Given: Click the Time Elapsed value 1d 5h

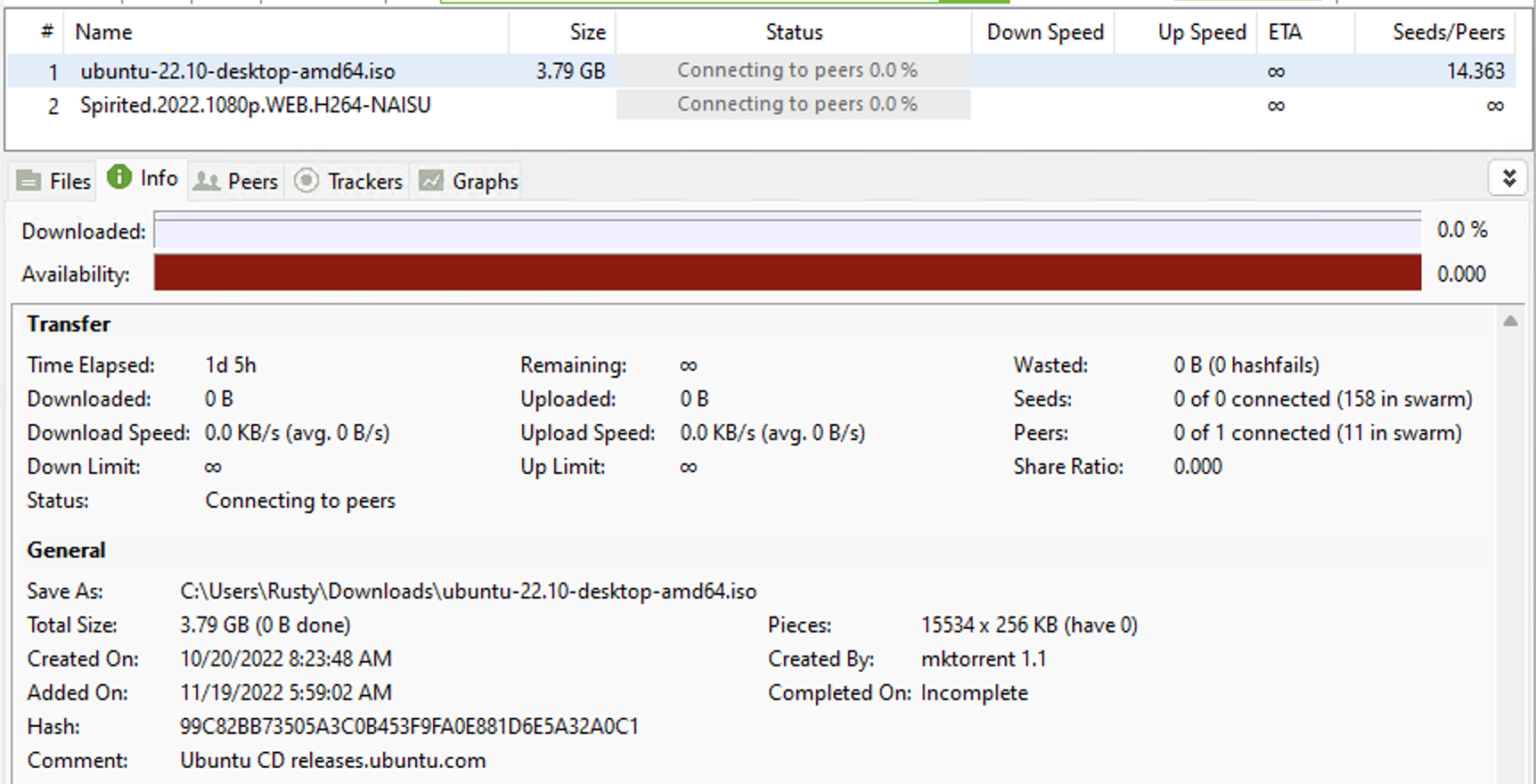Looking at the screenshot, I should [231, 365].
